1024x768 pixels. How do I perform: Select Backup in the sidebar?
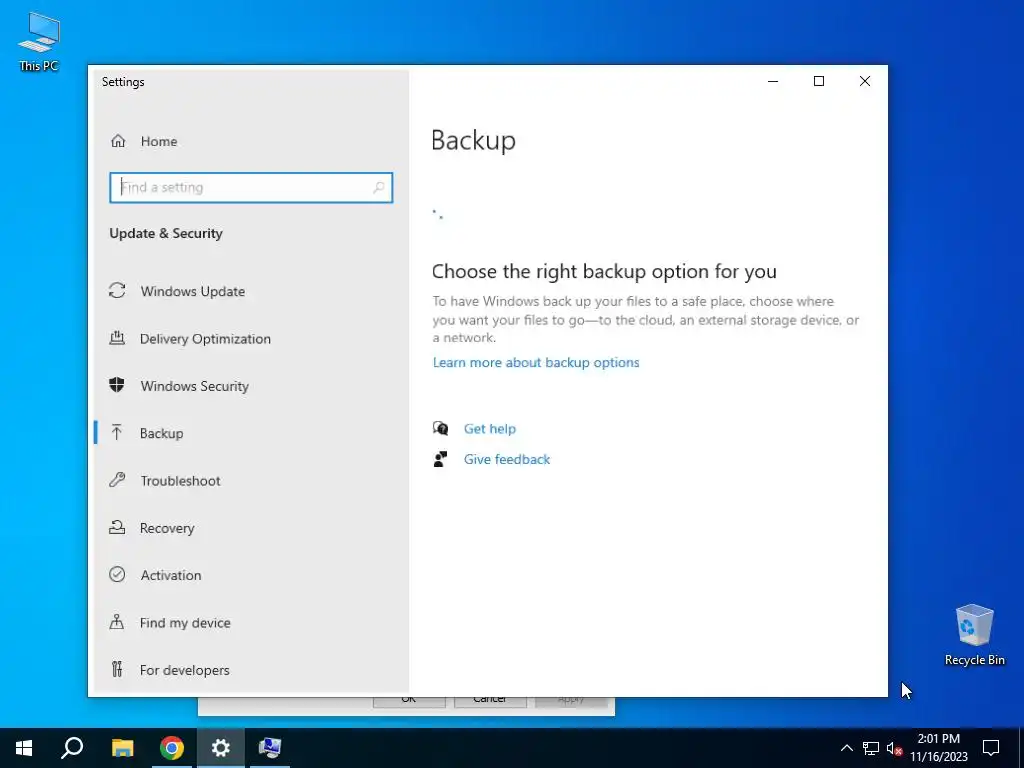[x=161, y=433]
